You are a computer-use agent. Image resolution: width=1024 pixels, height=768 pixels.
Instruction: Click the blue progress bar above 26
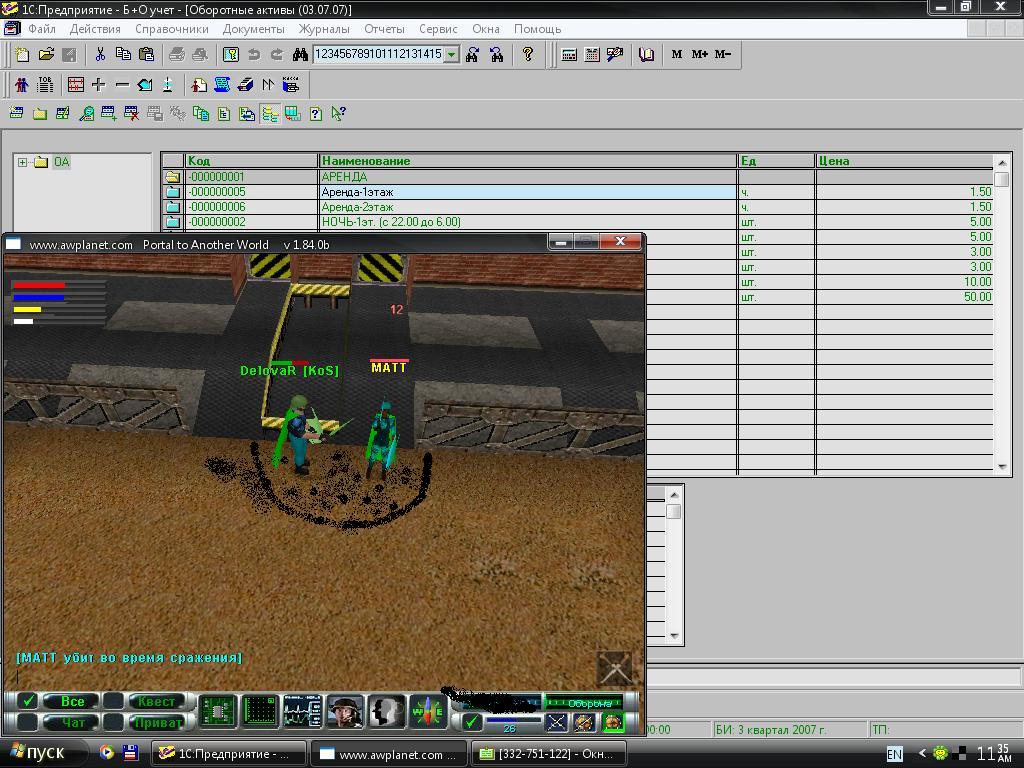pos(513,719)
